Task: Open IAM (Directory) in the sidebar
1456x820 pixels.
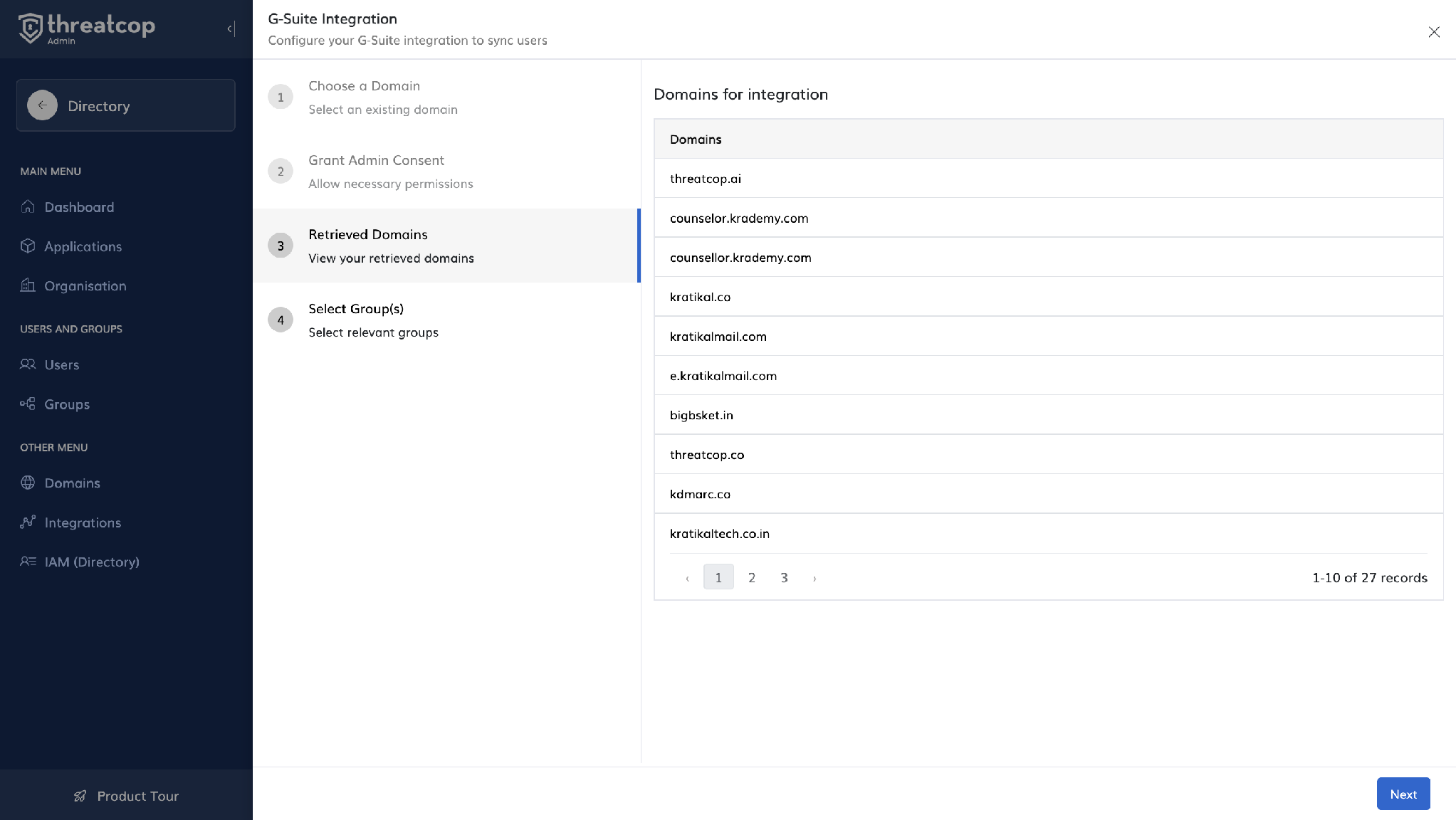Action: (92, 562)
